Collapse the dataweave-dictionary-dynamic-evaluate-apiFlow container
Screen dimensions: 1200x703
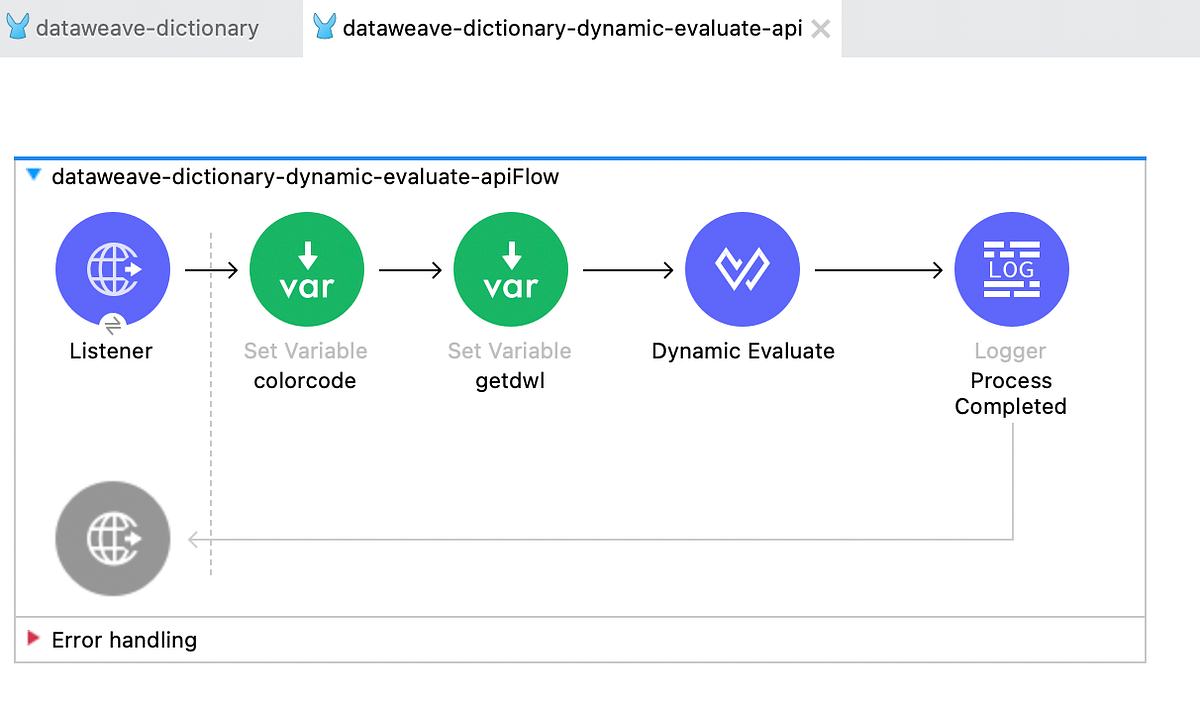pyautogui.click(x=33, y=175)
